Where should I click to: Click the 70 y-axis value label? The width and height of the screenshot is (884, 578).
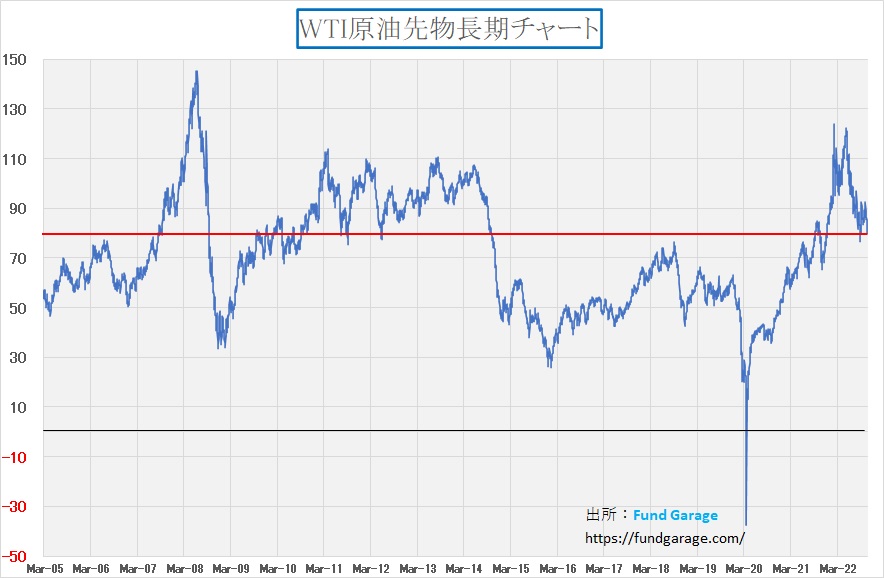19,258
